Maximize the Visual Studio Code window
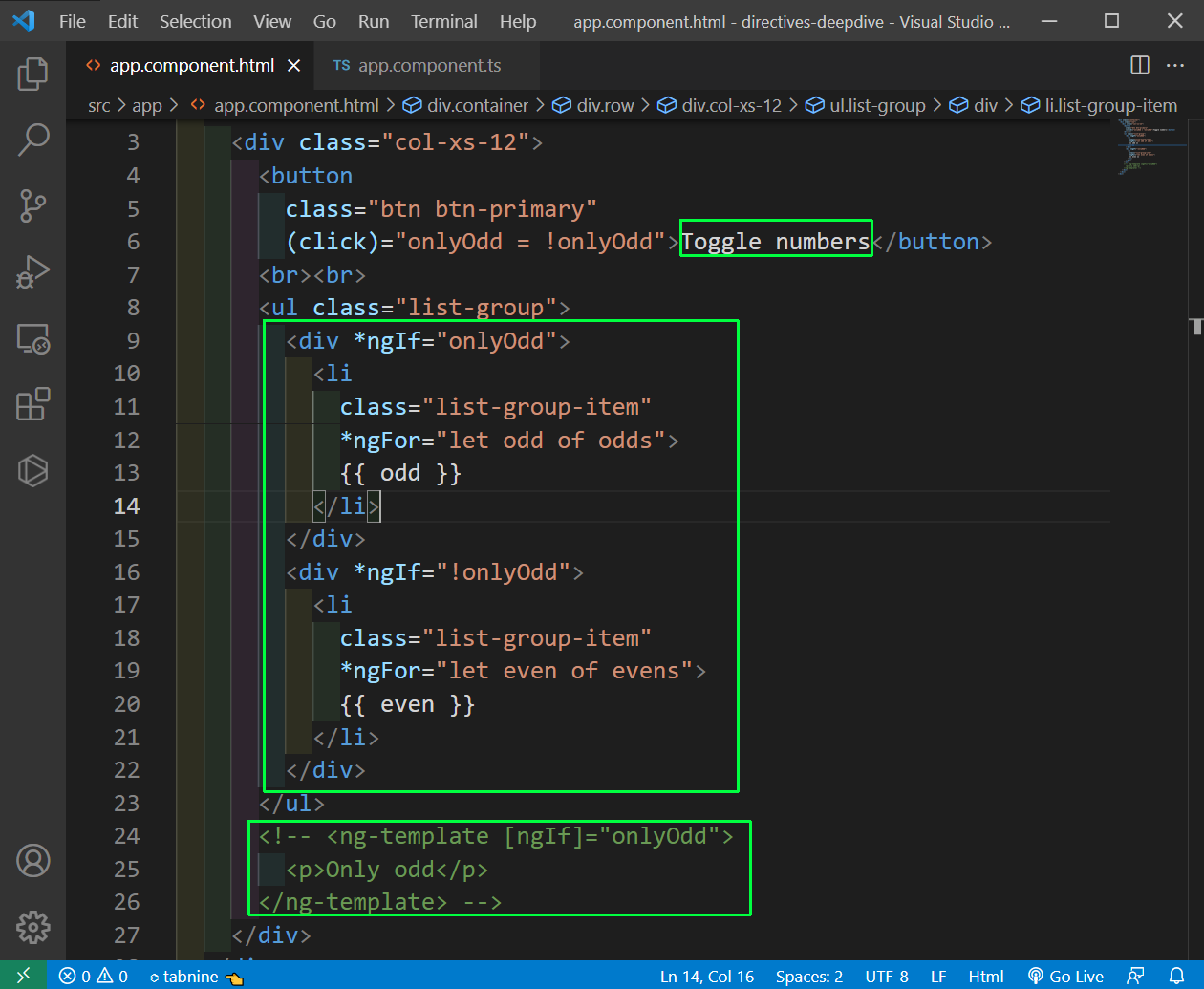Image resolution: width=1204 pixels, height=989 pixels. click(x=1111, y=21)
